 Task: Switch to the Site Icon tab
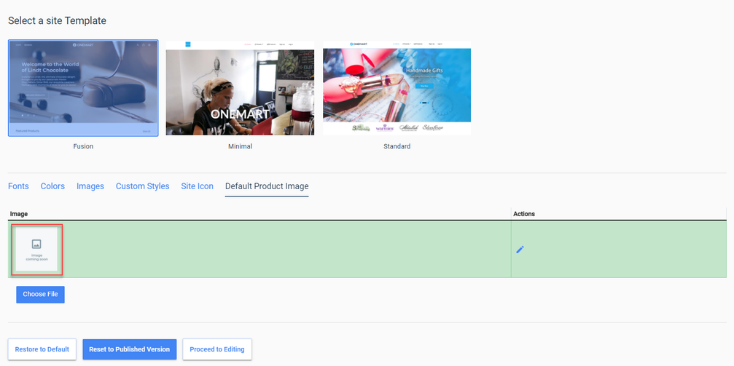(197, 186)
